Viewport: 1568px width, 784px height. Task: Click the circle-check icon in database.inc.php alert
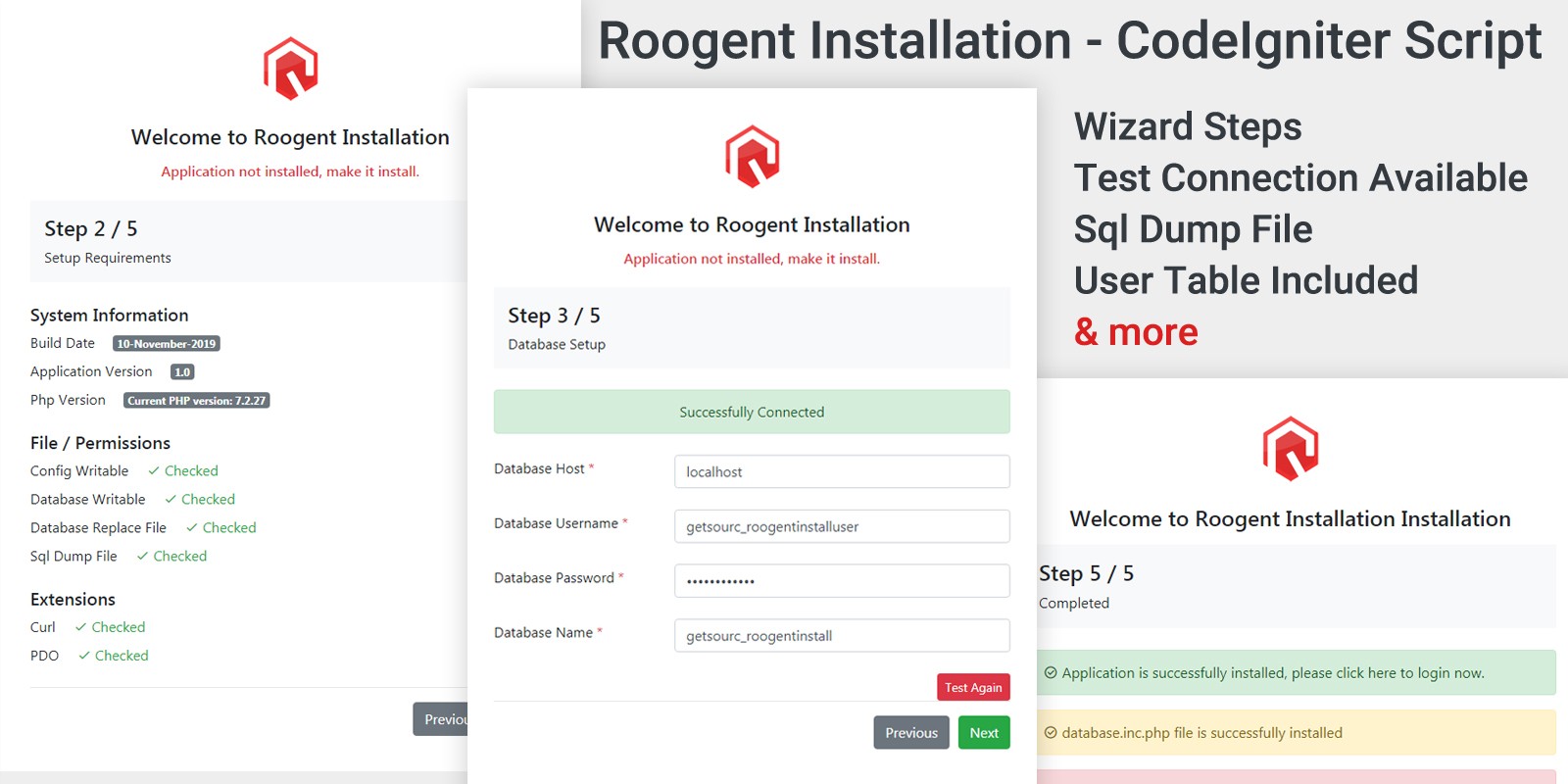(1051, 733)
